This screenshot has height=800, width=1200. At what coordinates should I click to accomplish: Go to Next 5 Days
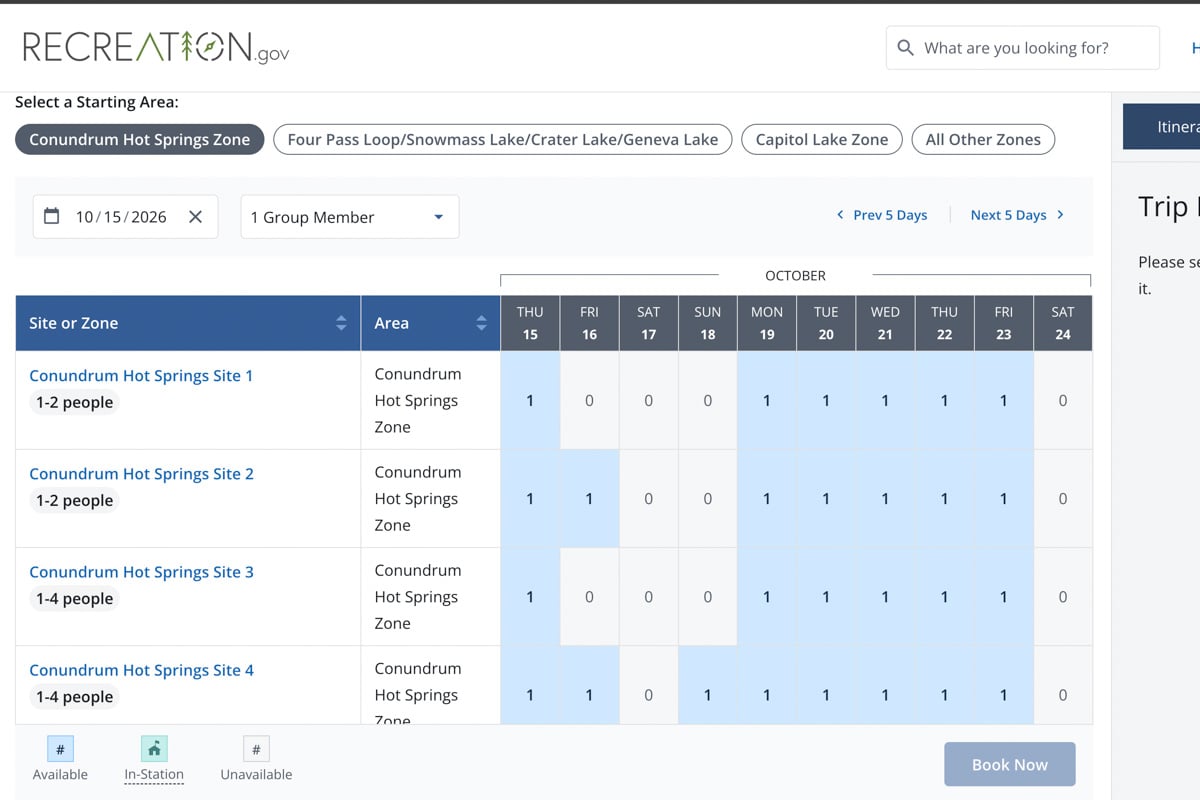(x=1017, y=215)
